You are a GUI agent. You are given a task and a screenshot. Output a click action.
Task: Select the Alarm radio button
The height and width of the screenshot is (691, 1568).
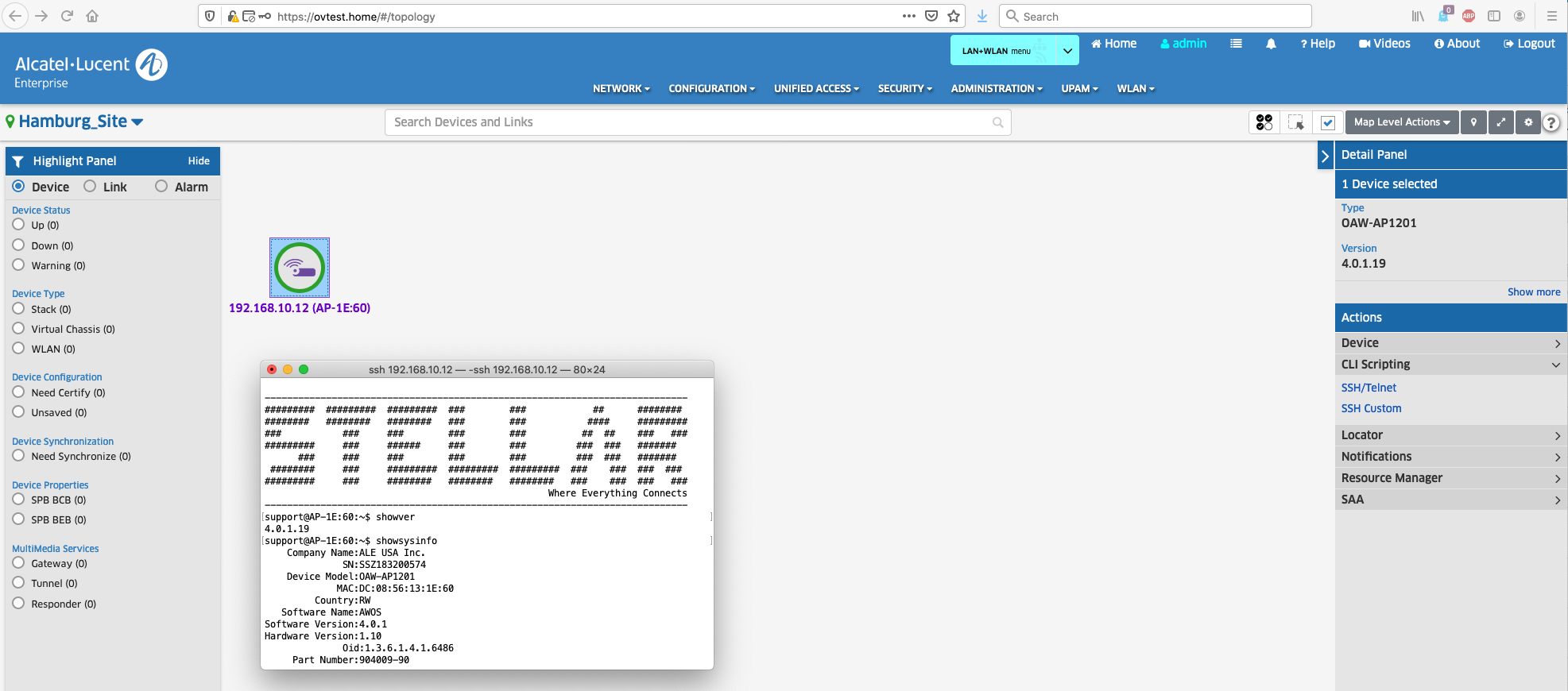click(161, 187)
